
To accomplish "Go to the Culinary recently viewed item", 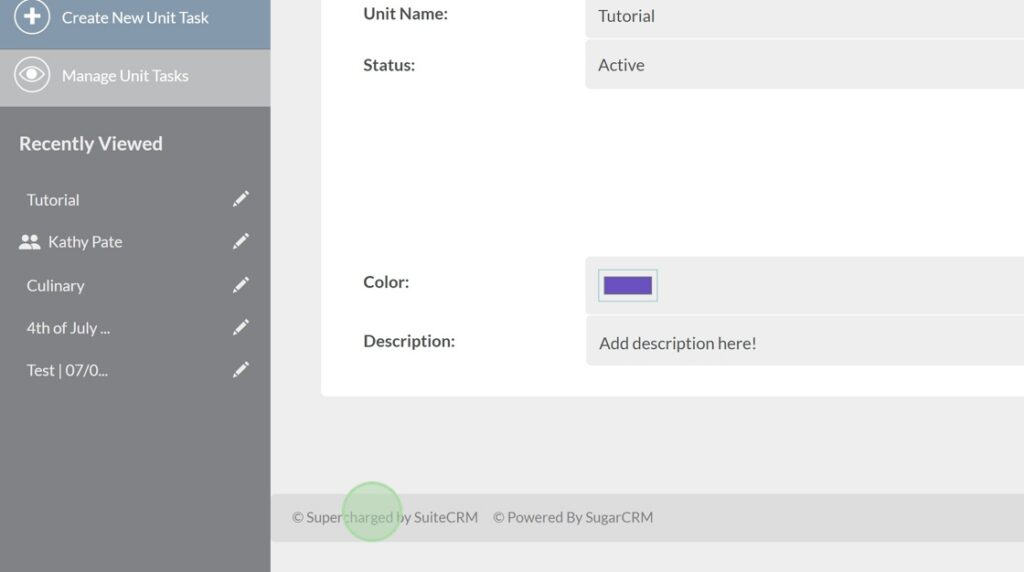I will (55, 286).
